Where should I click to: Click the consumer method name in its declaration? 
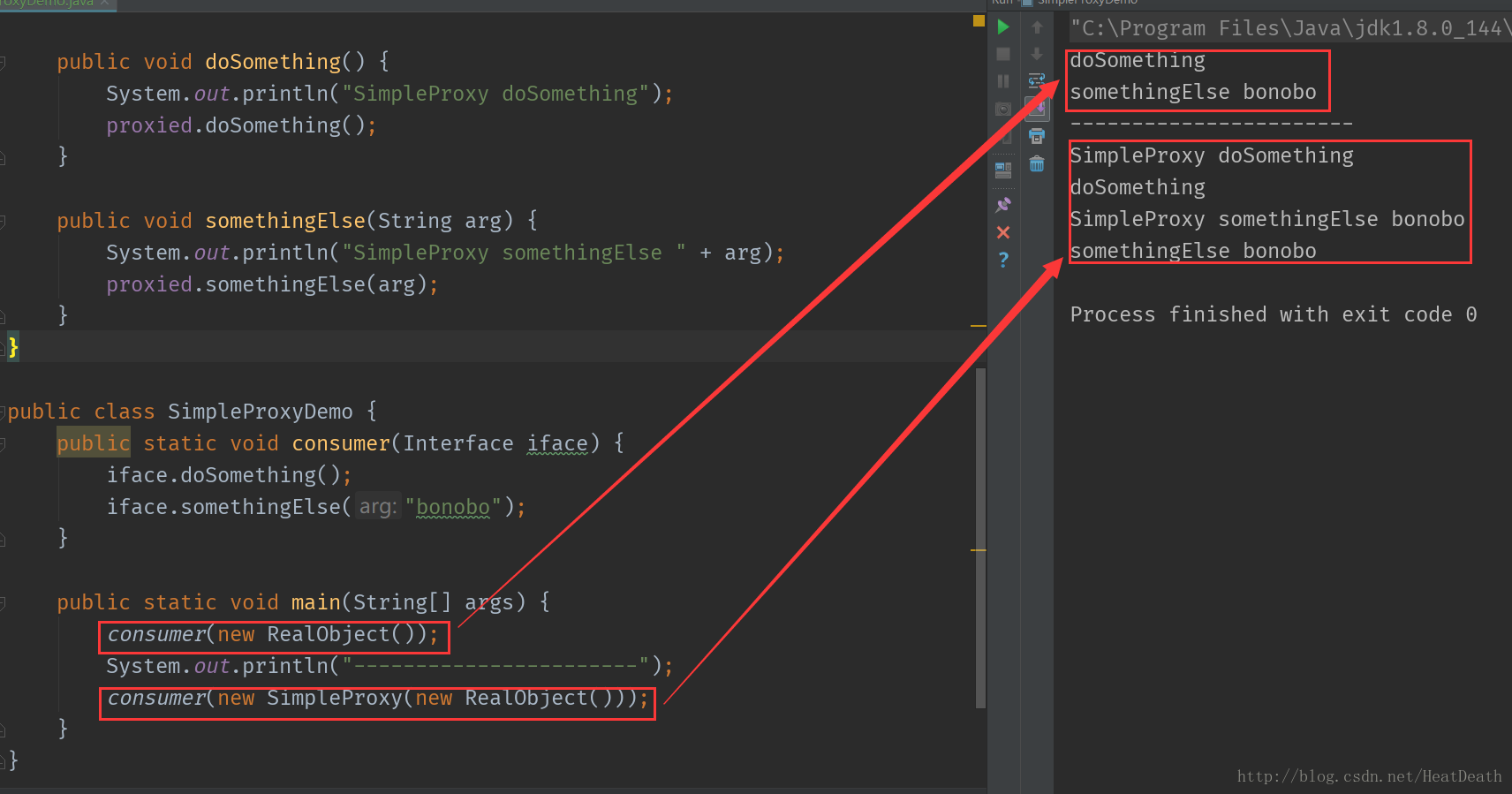click(x=341, y=443)
